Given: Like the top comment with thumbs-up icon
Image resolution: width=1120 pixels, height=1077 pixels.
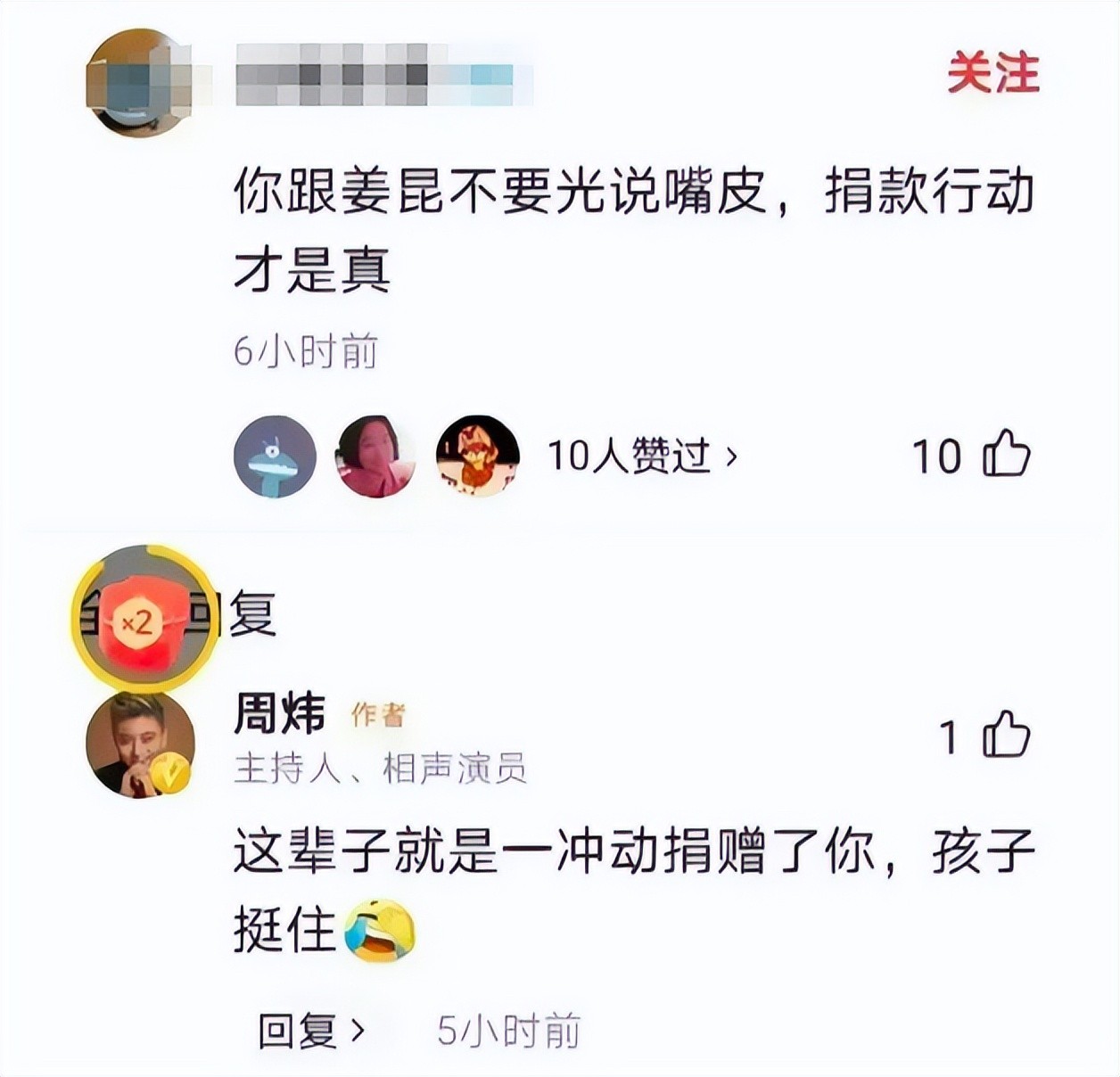Looking at the screenshot, I should [1006, 455].
